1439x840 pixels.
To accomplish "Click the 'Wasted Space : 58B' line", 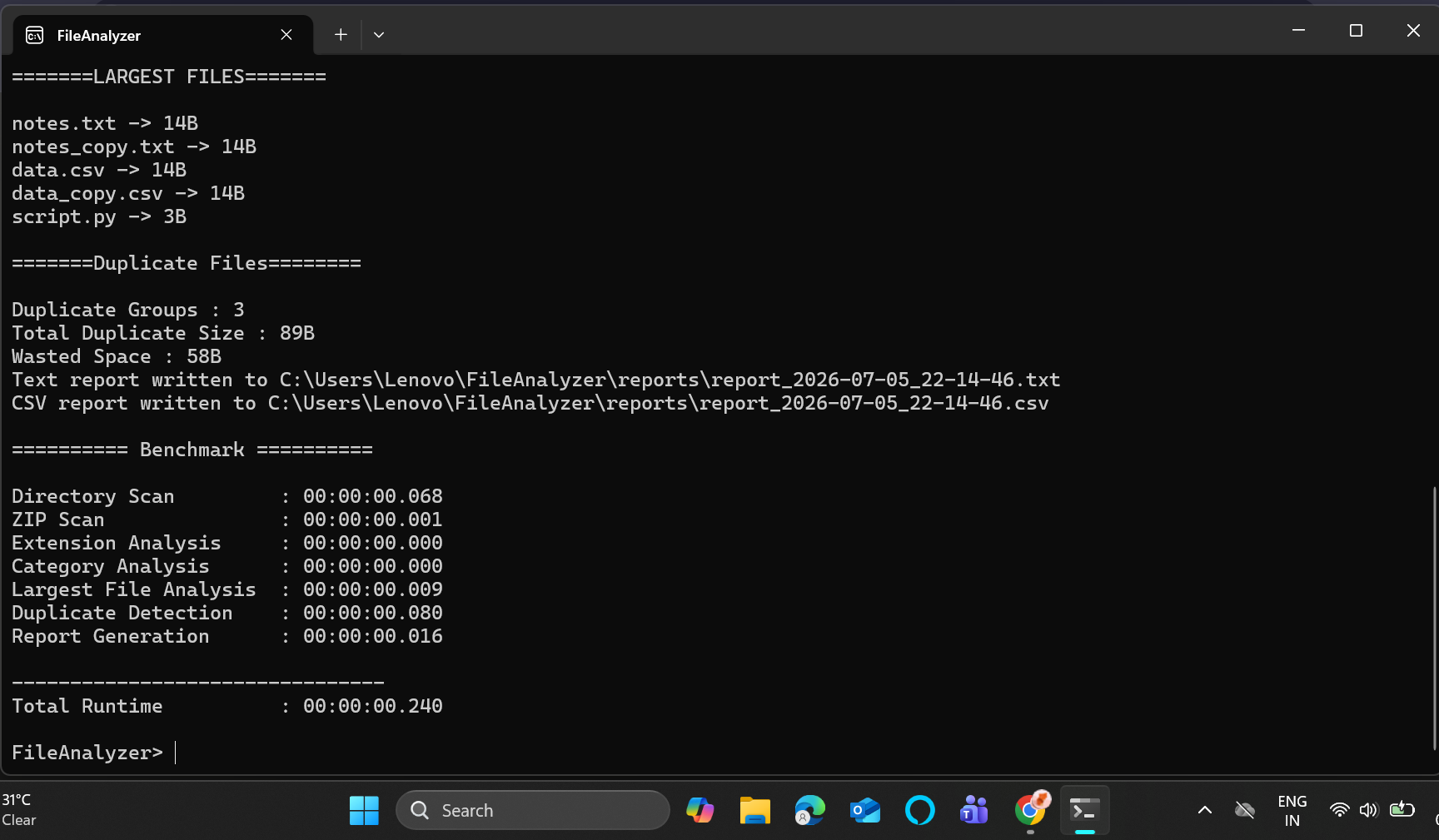I will point(117,356).
